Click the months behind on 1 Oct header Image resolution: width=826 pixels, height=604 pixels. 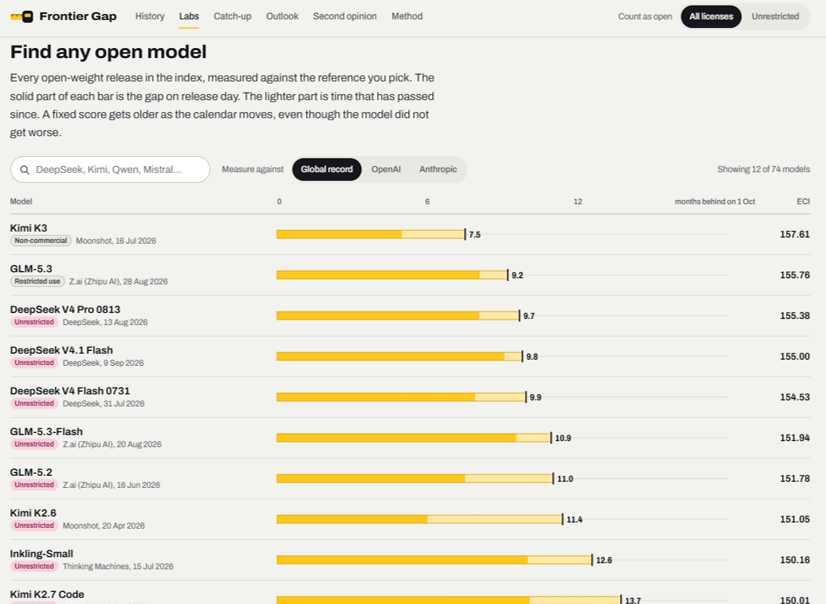click(x=715, y=202)
